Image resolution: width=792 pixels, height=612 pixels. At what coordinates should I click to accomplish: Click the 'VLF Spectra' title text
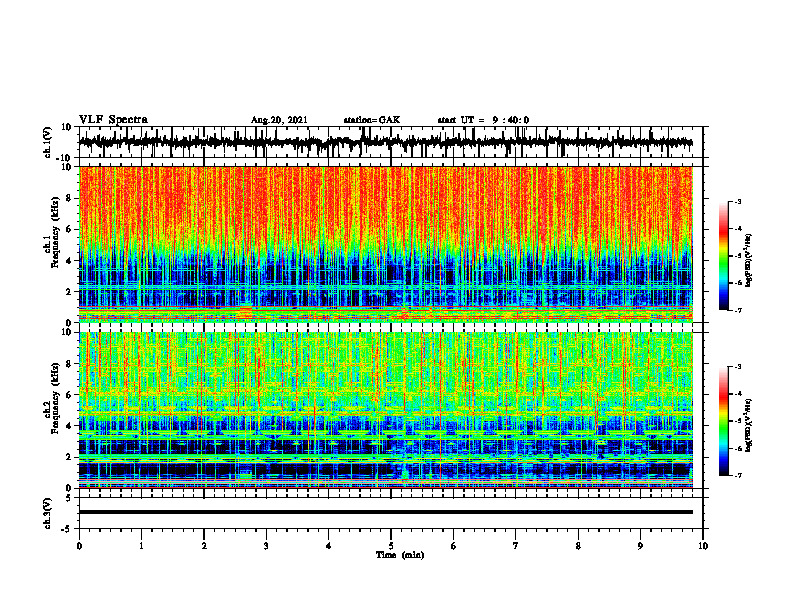tap(113, 120)
